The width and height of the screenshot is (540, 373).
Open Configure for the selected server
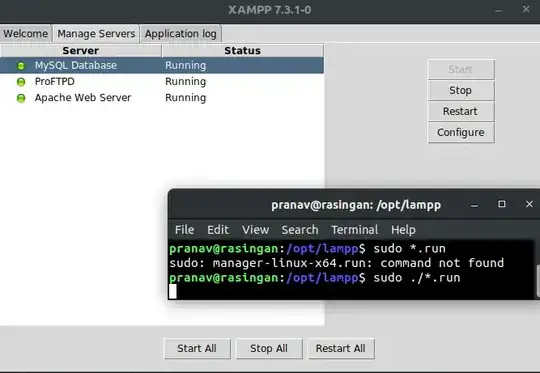[461, 133]
